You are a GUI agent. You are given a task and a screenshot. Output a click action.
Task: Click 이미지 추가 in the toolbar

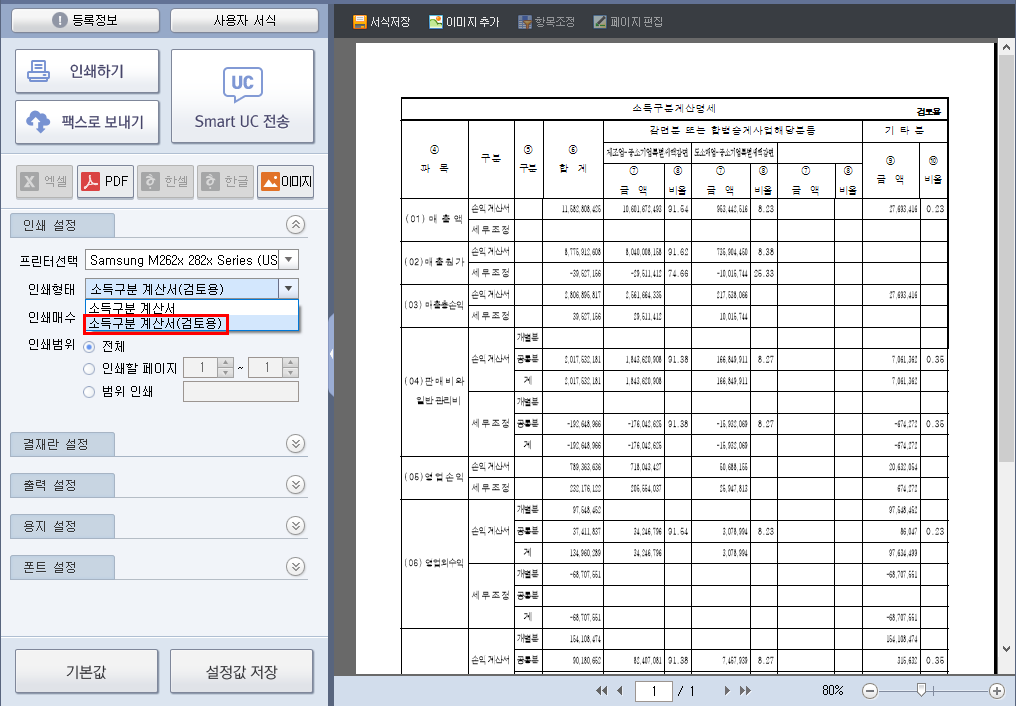pyautogui.click(x=464, y=22)
